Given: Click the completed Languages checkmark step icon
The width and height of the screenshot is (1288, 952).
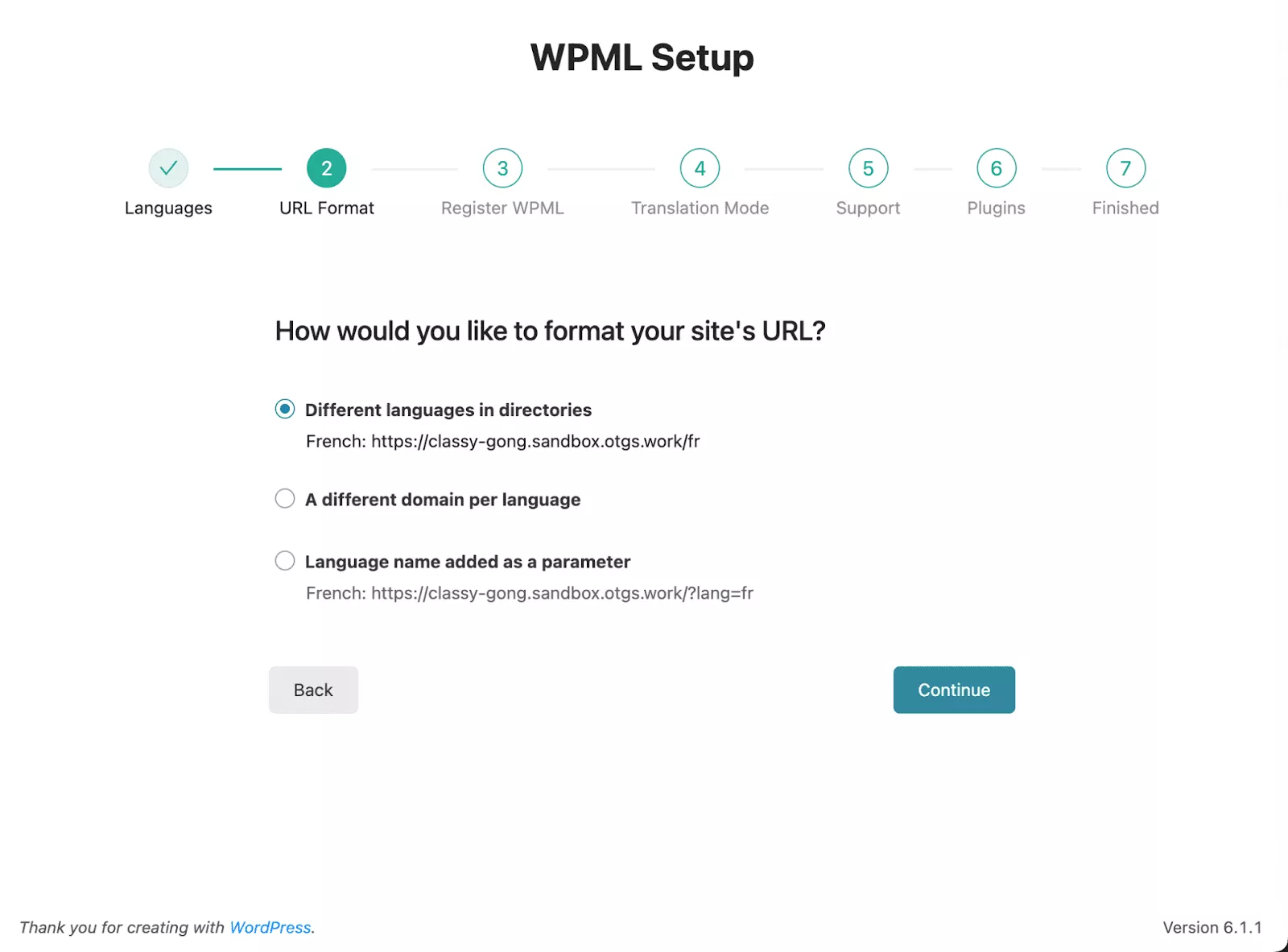Looking at the screenshot, I should [x=168, y=168].
